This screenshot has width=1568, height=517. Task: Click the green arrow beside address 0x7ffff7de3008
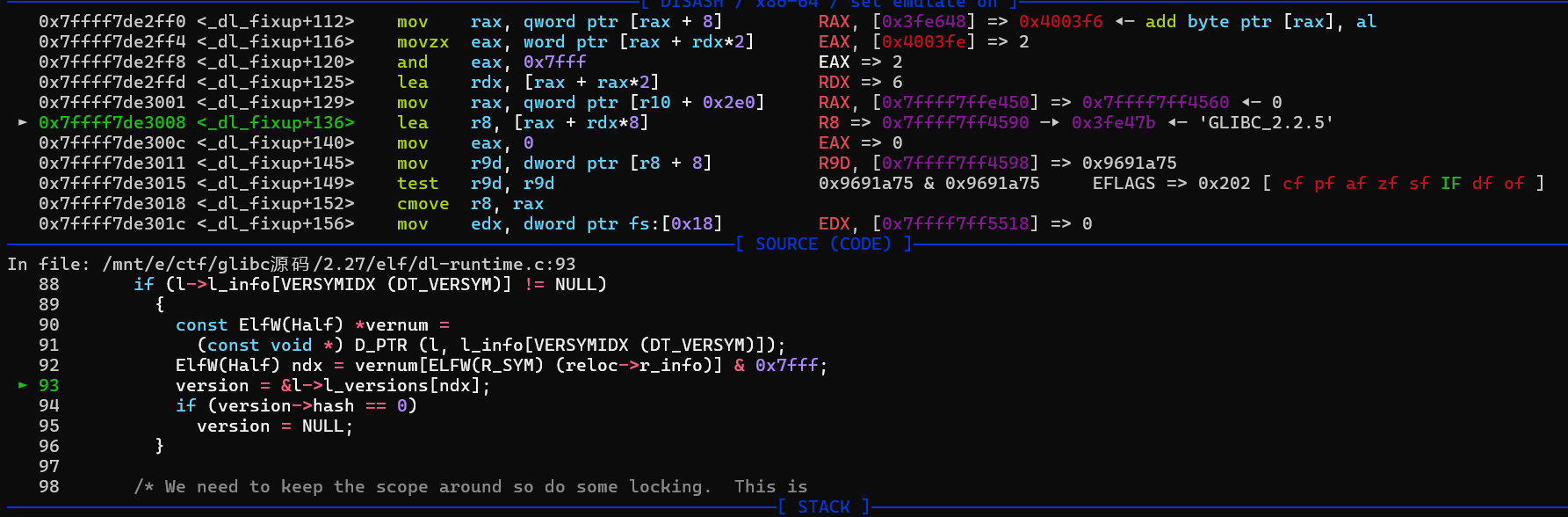coord(23,122)
